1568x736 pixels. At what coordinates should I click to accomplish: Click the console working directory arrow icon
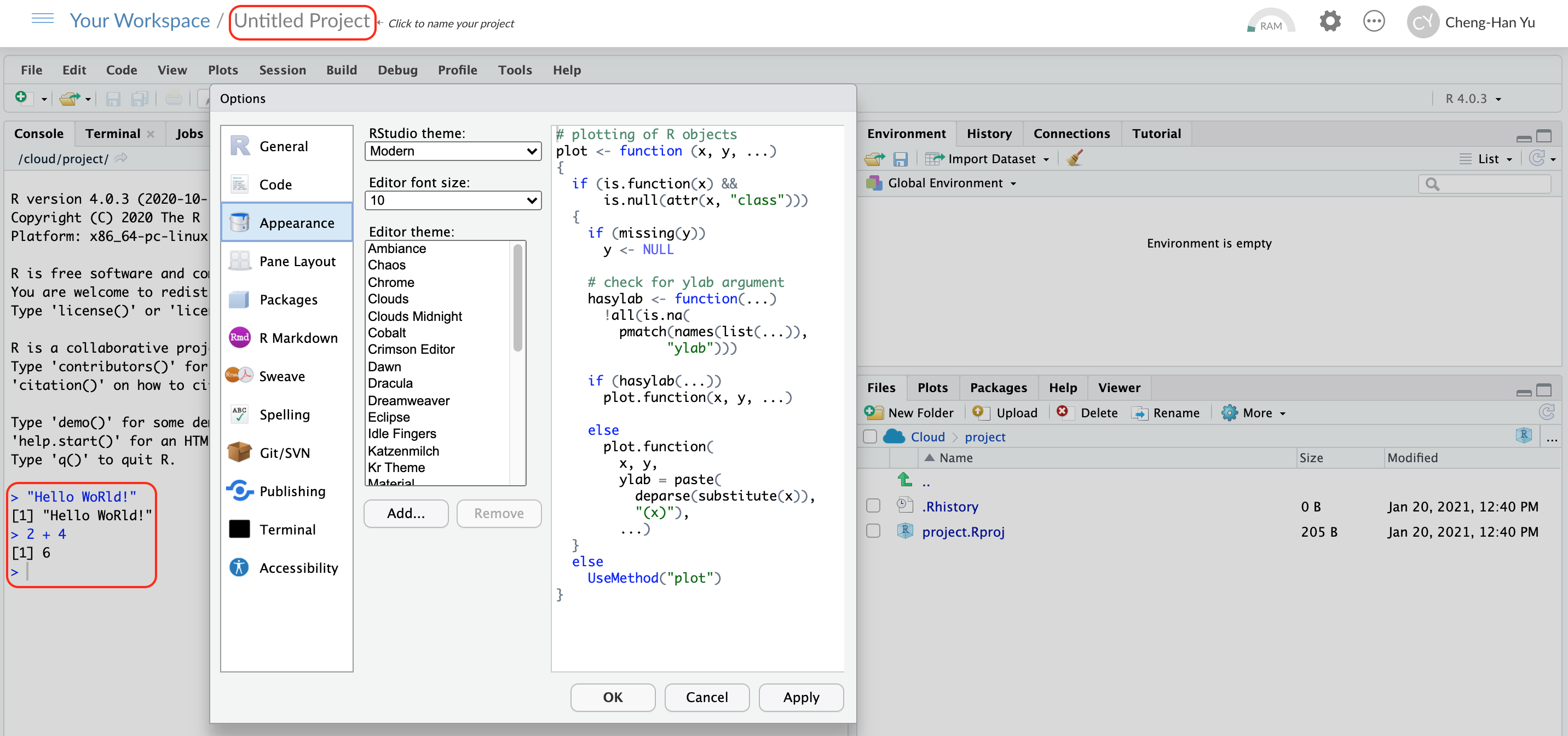click(x=121, y=158)
